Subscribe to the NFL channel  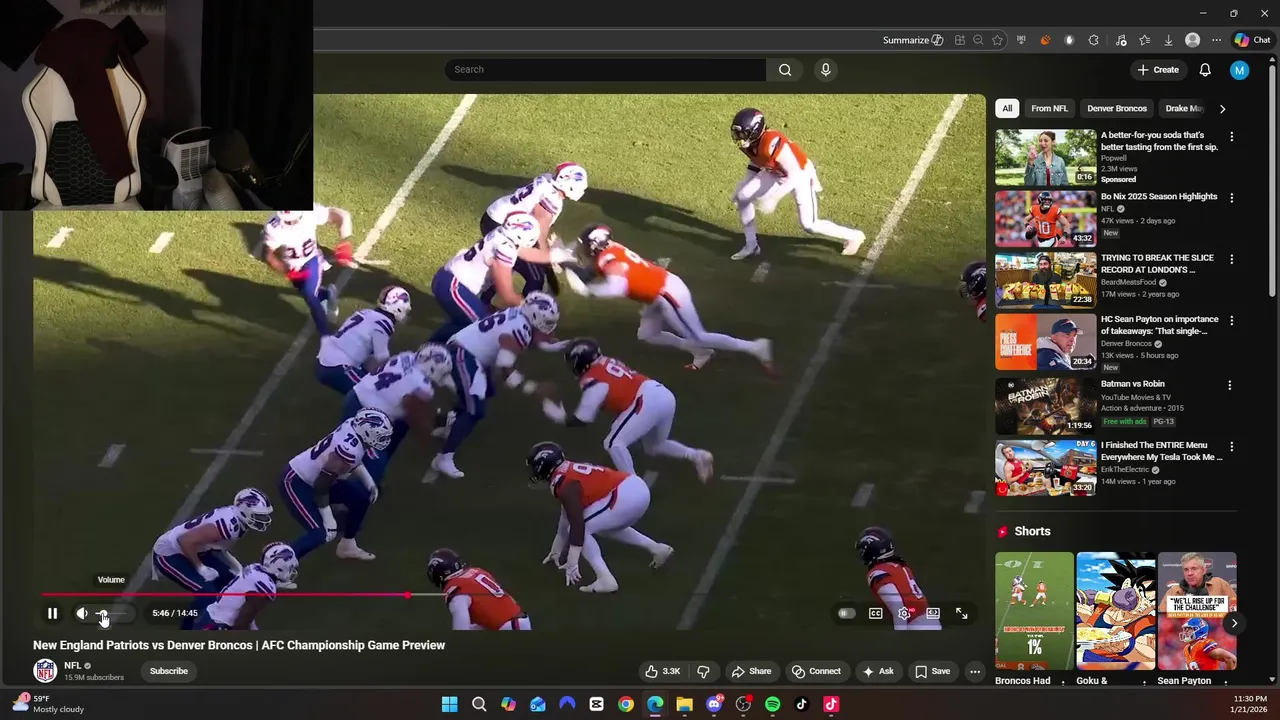(169, 671)
